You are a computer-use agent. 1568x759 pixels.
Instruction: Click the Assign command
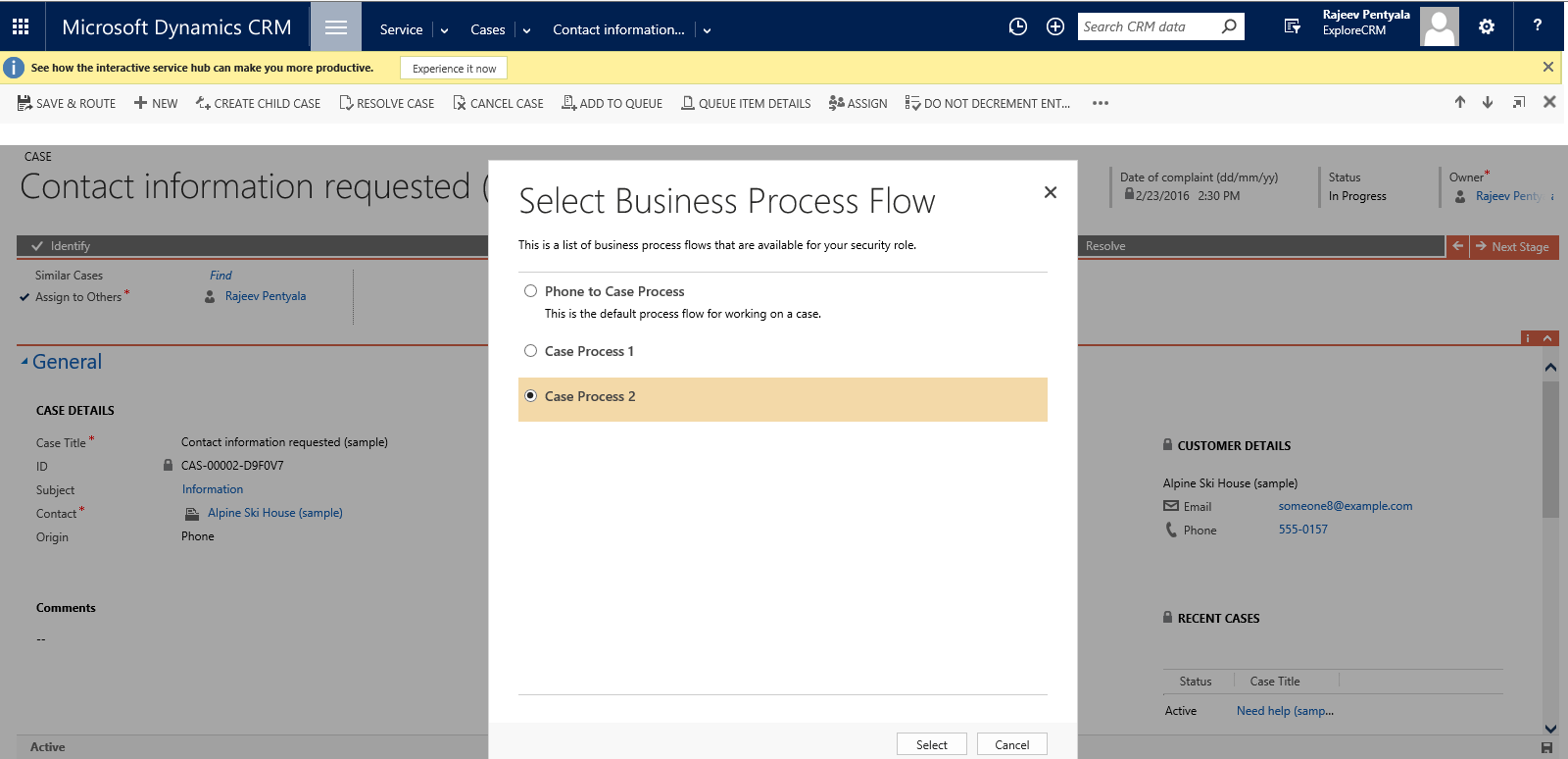click(x=857, y=103)
